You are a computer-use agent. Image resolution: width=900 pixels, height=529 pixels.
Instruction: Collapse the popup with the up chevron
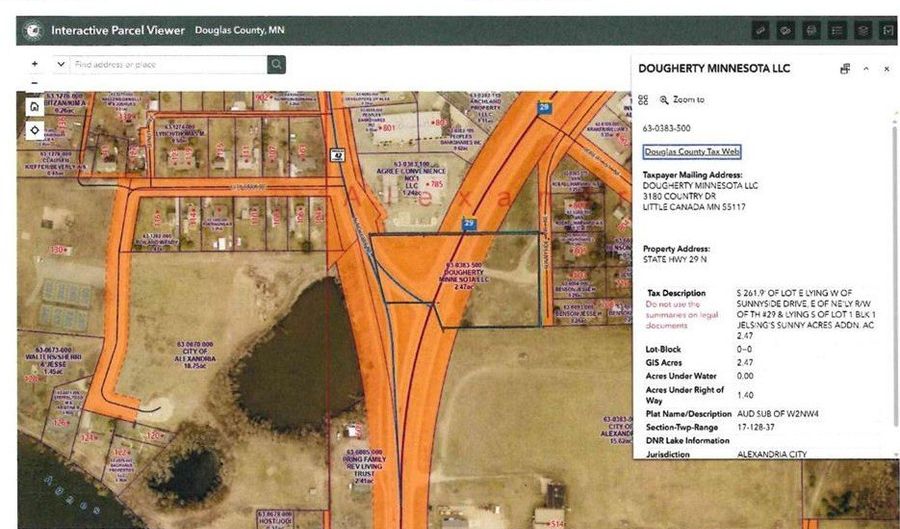tap(866, 69)
